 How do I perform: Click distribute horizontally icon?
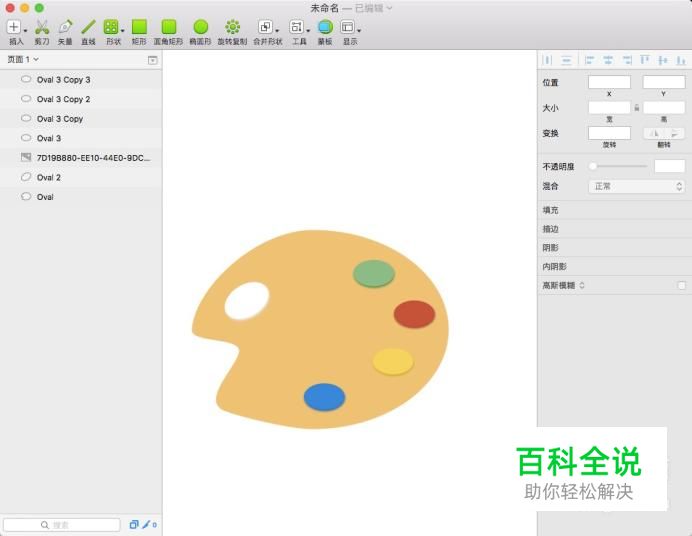pos(547,60)
